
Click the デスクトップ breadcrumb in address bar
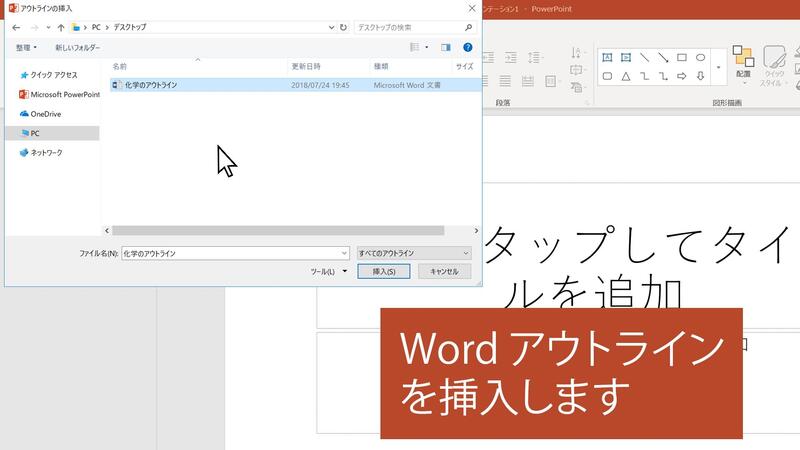click(130, 27)
